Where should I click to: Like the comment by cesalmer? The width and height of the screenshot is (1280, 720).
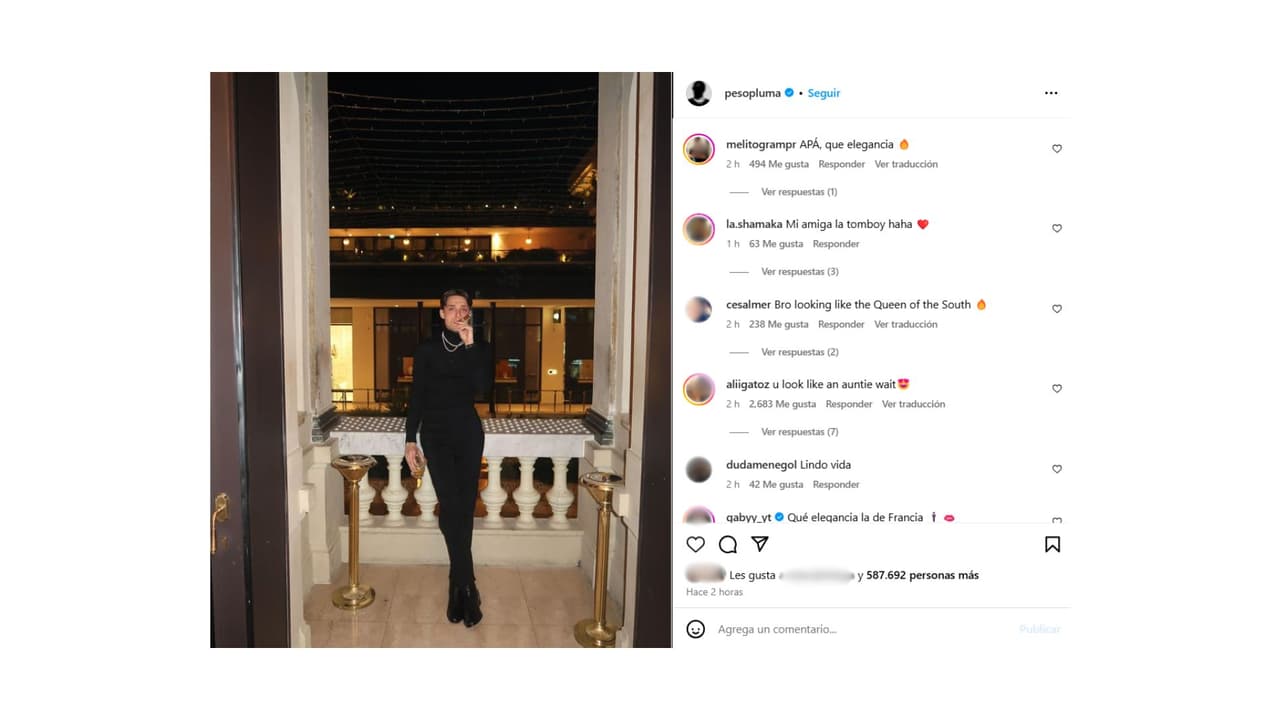(1057, 309)
